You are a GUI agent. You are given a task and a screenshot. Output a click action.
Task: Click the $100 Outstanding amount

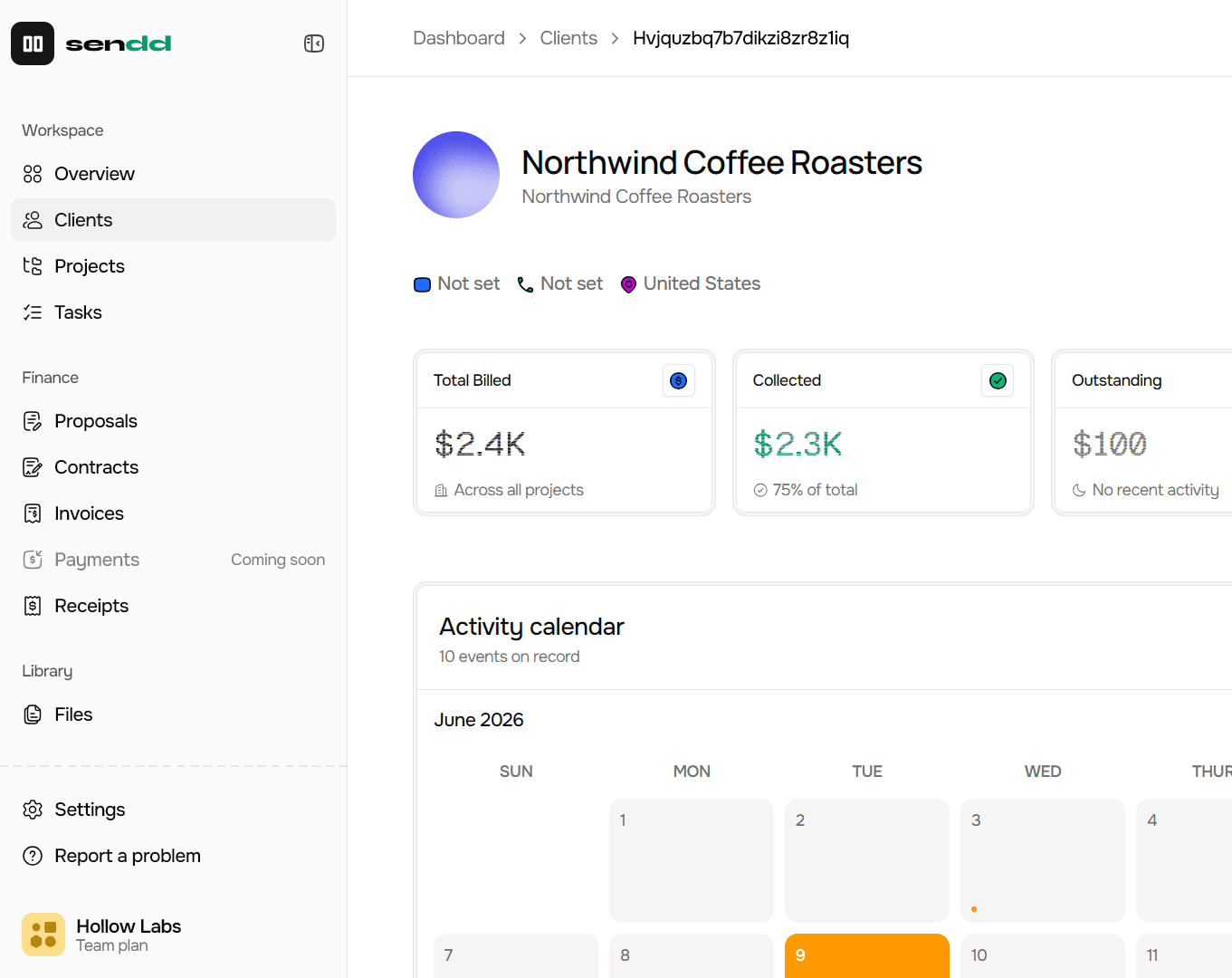click(1109, 445)
